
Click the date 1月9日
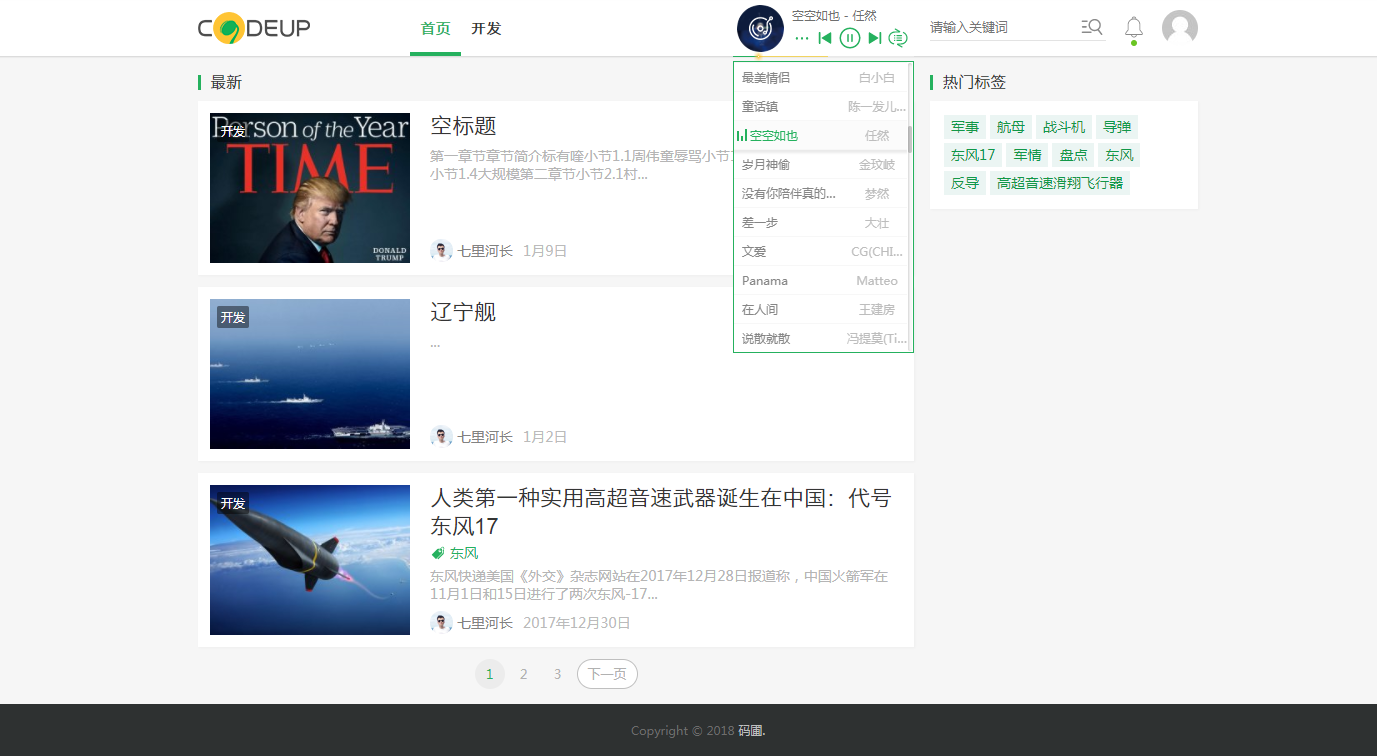(545, 251)
